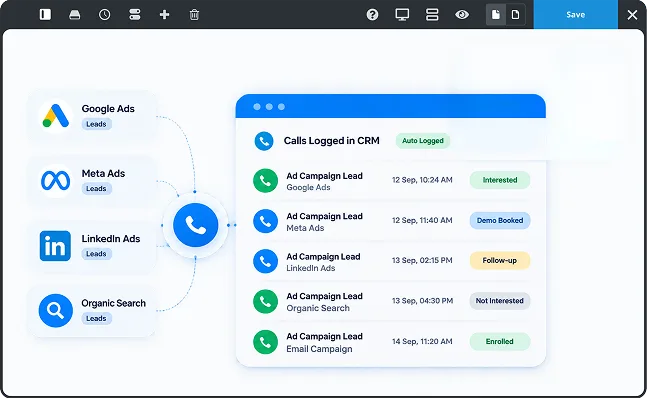Viewport: 647px width, 400px height.
Task: Click the LinkedIn logo icon
Action: pyautogui.click(x=55, y=246)
